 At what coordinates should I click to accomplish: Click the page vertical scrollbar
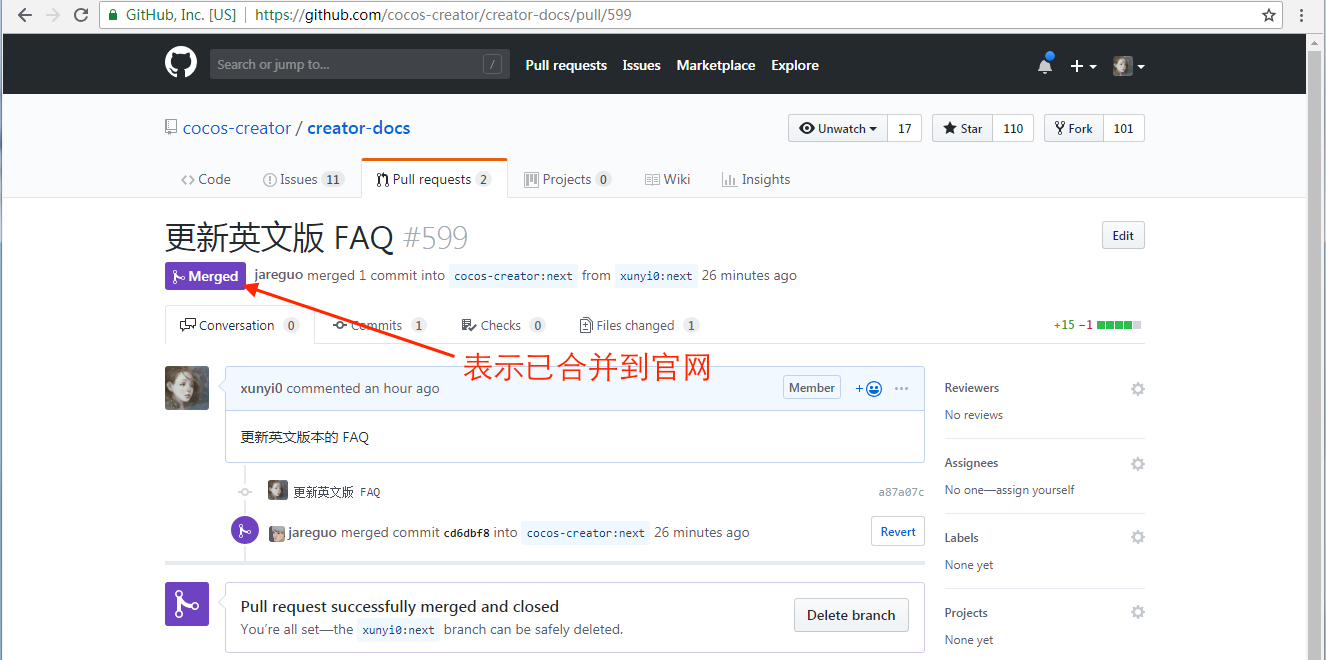1316,345
